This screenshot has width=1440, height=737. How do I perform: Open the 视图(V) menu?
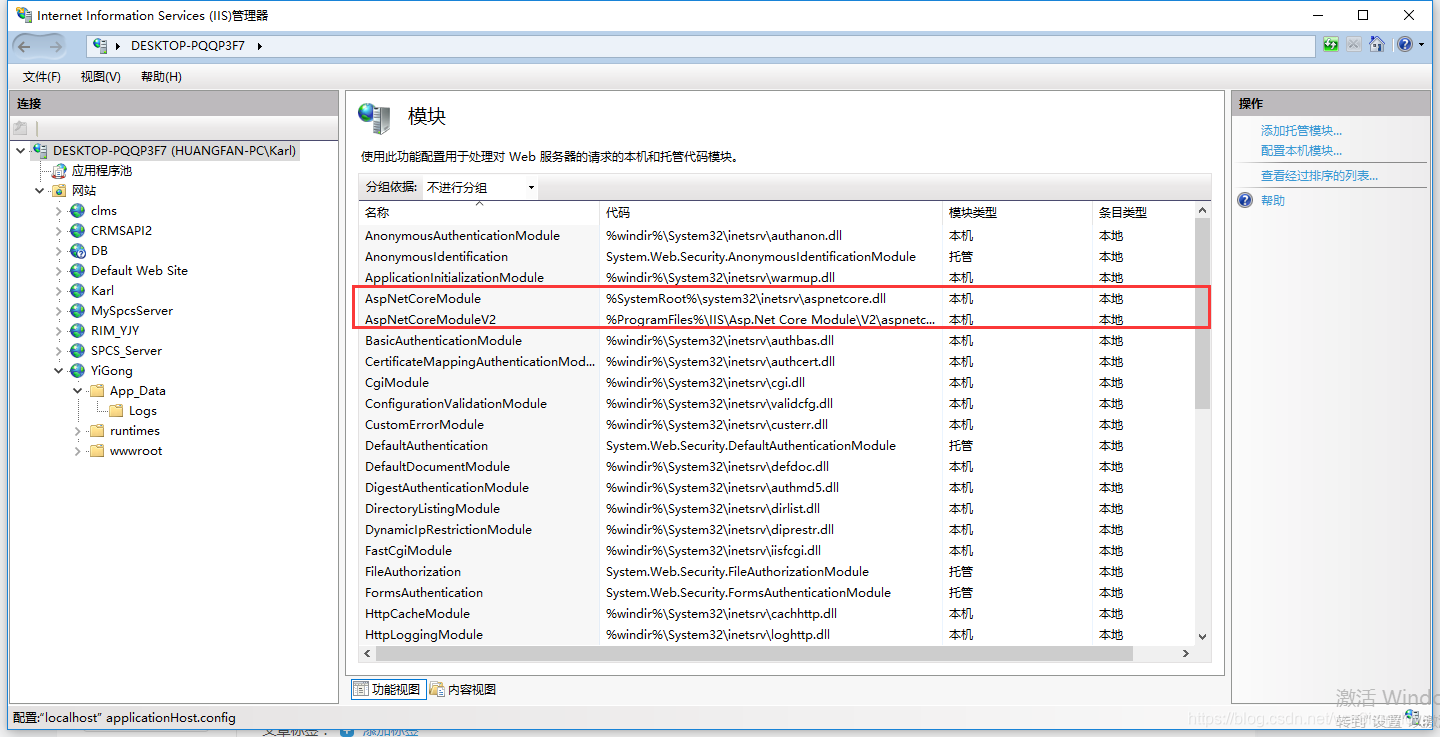click(101, 77)
